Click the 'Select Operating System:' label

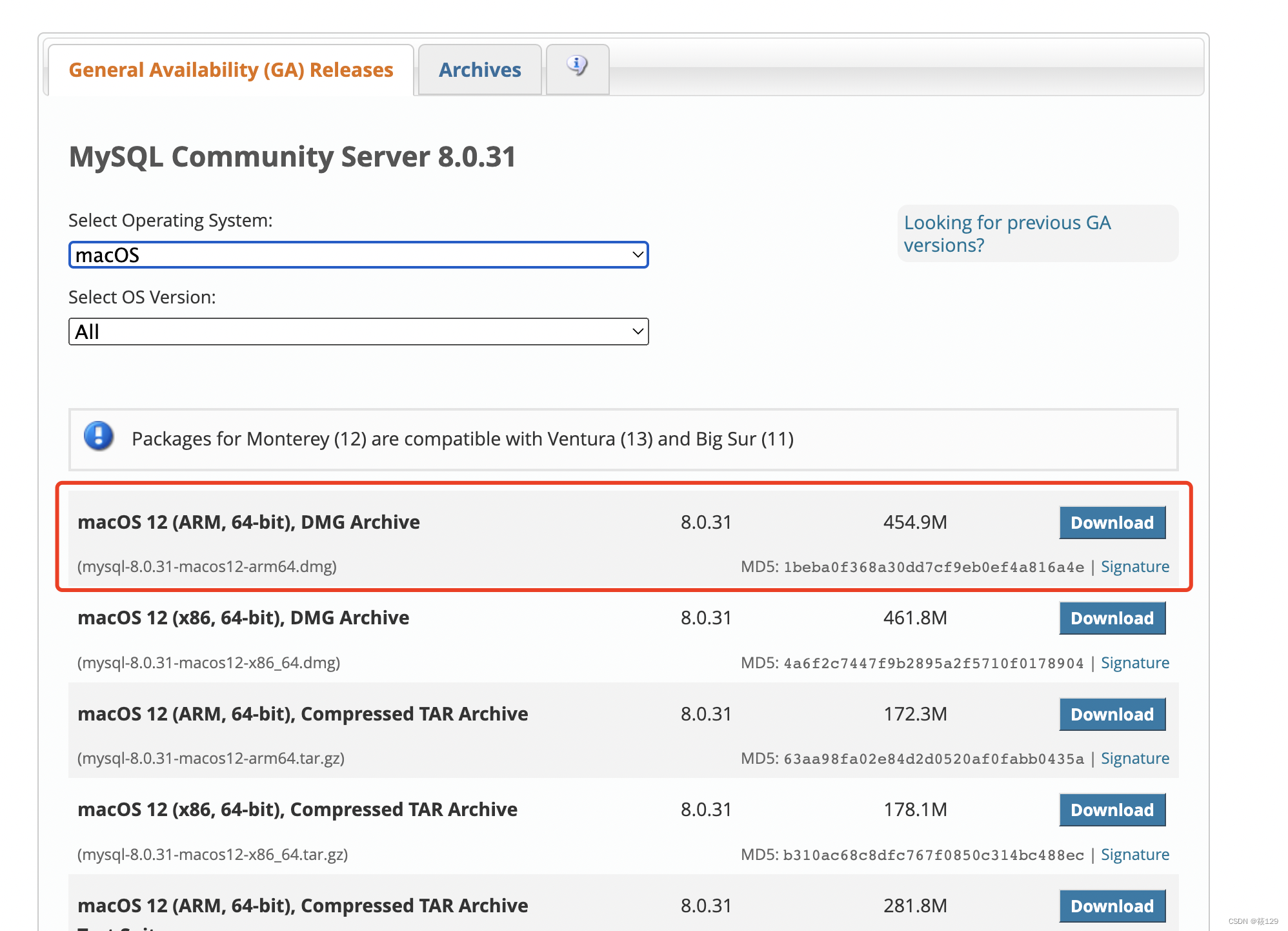pyautogui.click(x=170, y=221)
